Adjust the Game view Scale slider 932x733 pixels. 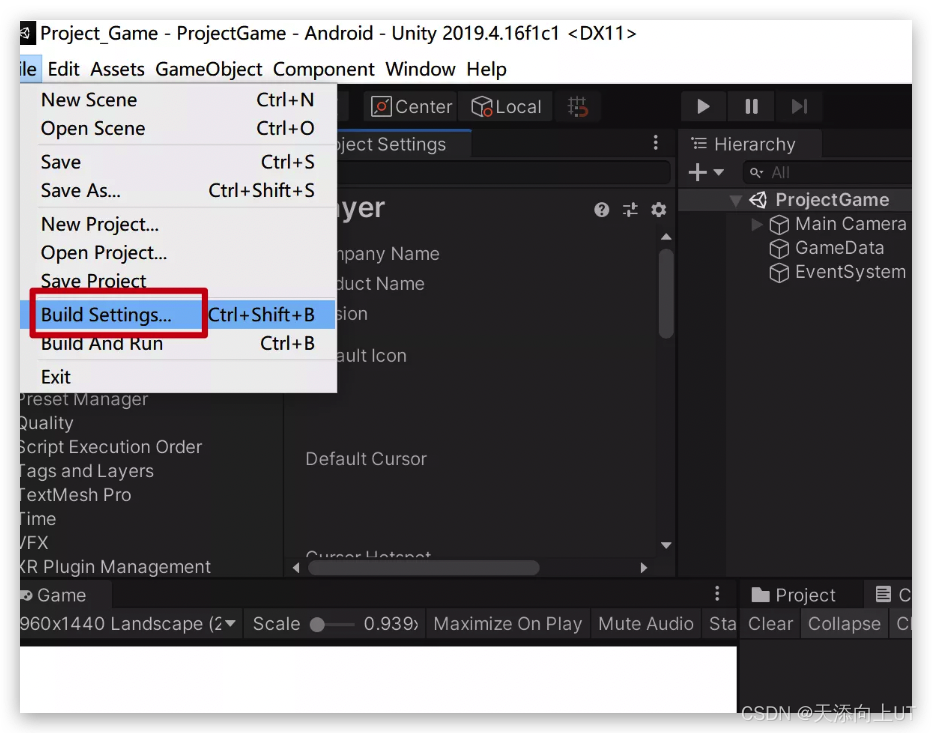[x=333, y=624]
